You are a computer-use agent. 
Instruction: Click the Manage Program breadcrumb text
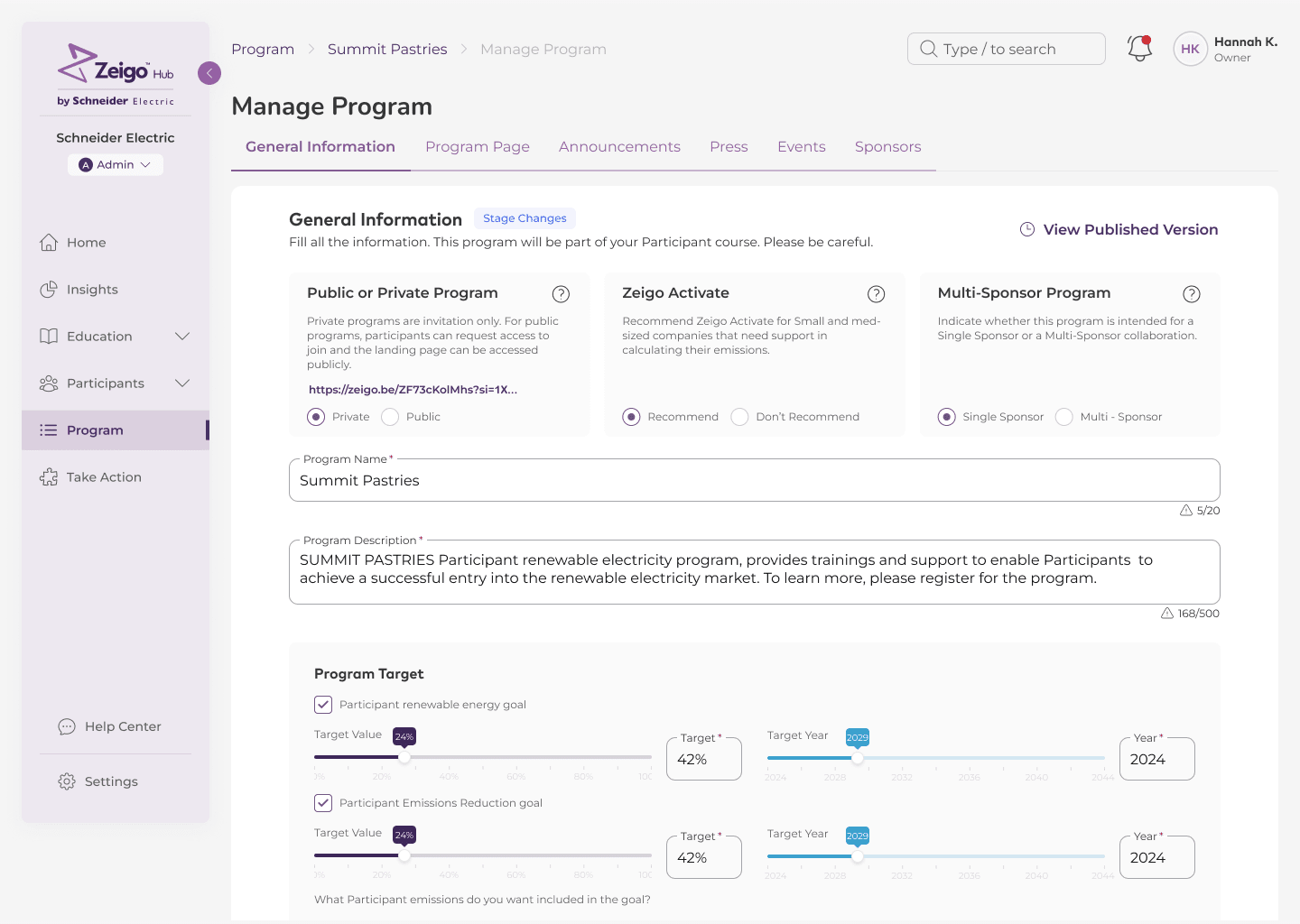(543, 50)
